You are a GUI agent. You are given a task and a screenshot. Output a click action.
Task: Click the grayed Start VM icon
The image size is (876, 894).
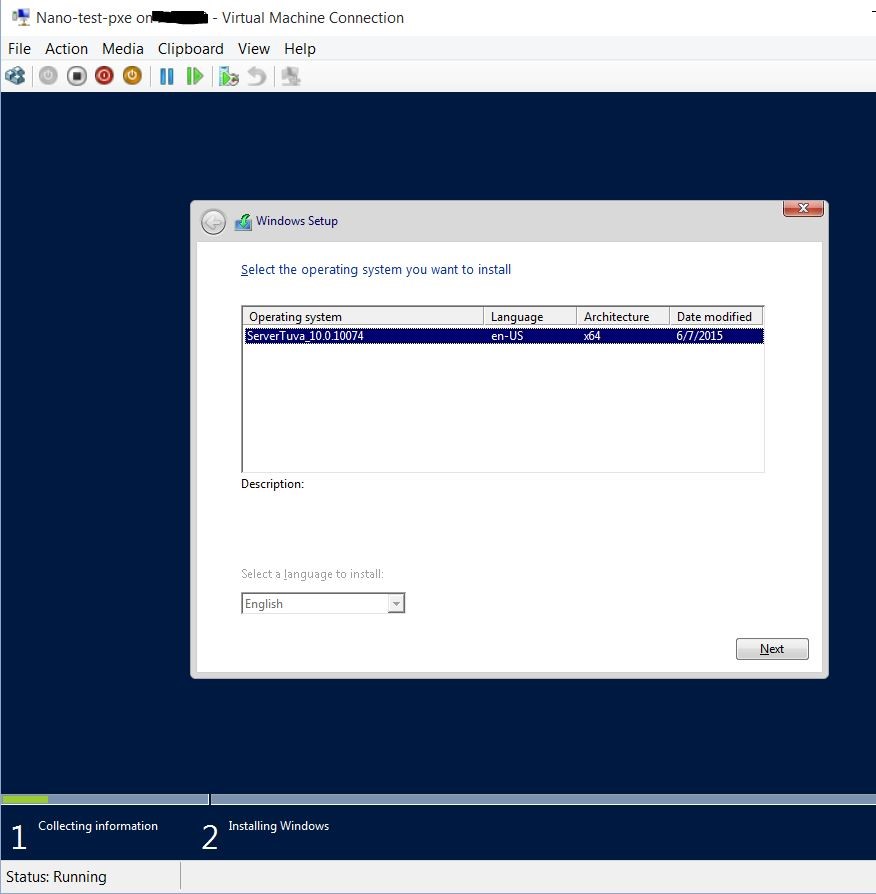tap(48, 76)
